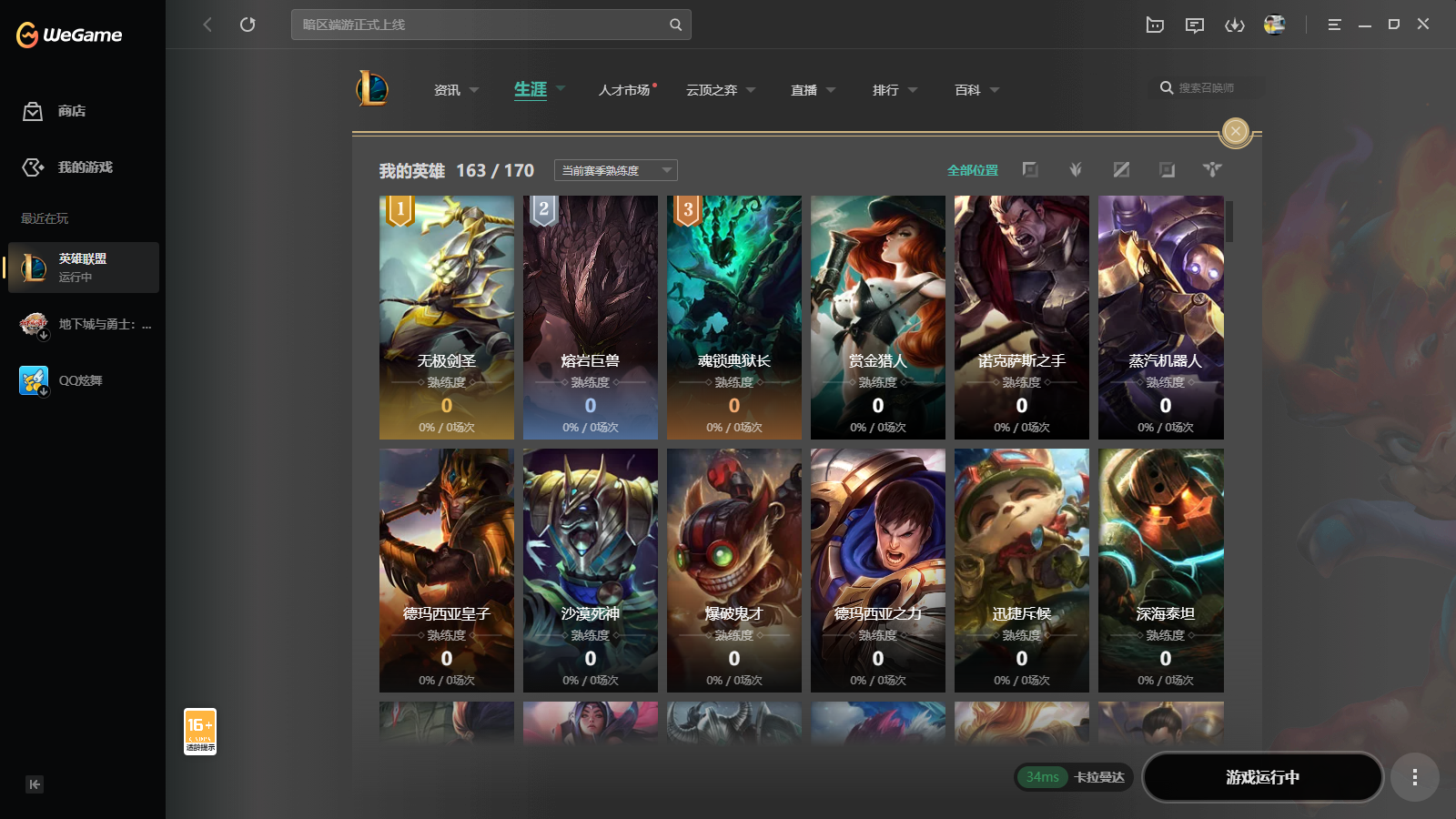Open the 德玛西亚之力 hero card

tap(878, 571)
